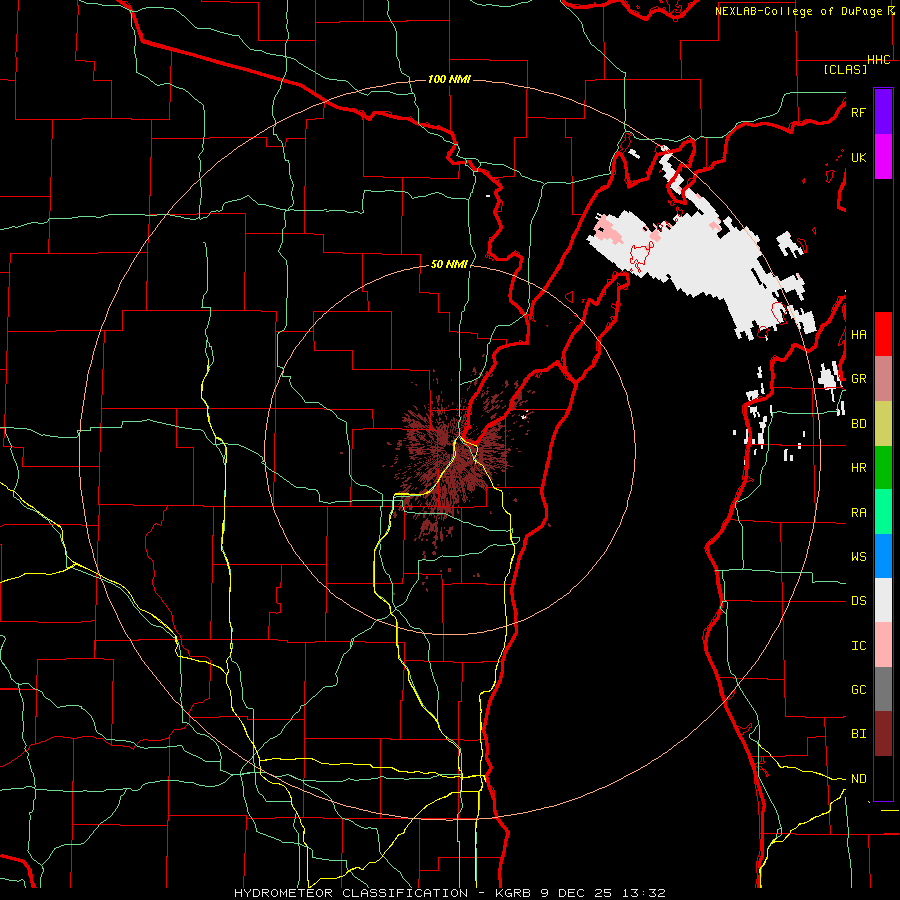
Task: Click the RF purple legend swatch
Action: 883,112
